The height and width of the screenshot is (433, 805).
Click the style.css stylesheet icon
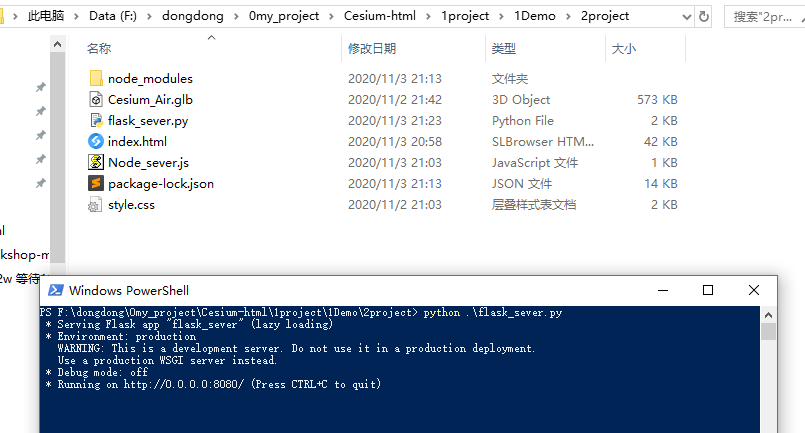96,204
